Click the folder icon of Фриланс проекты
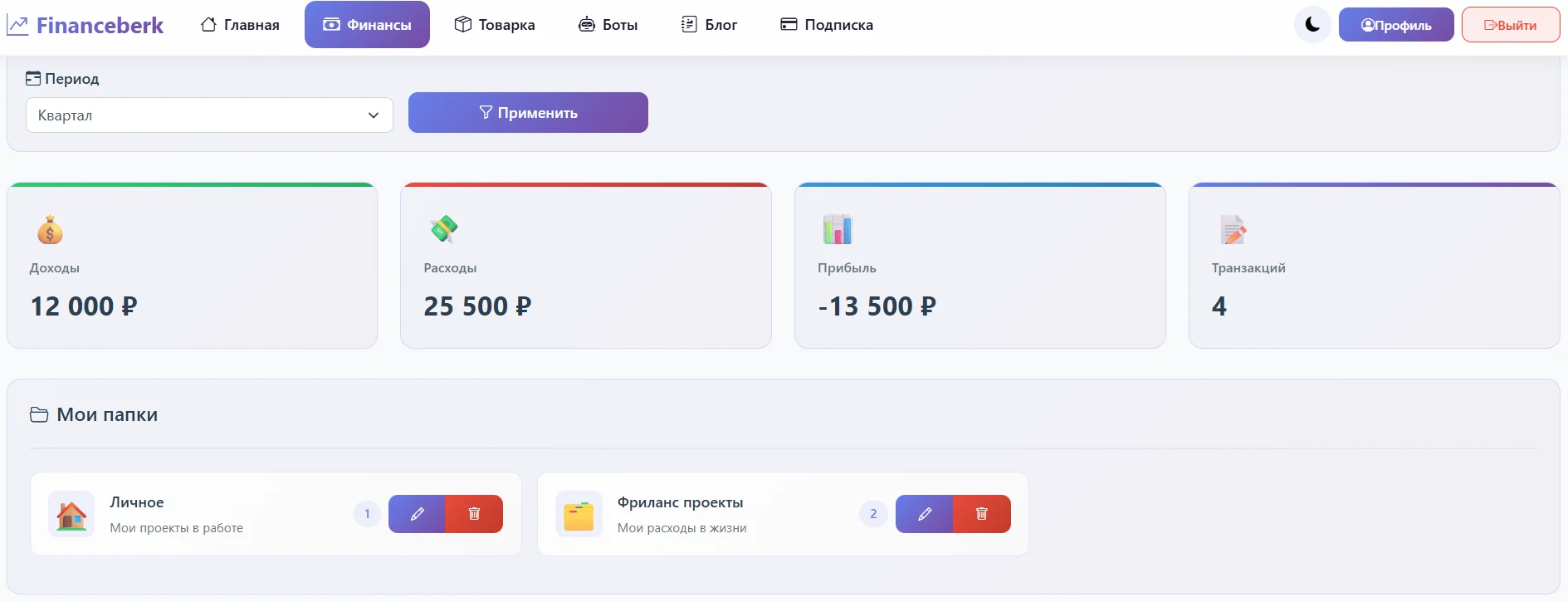The image size is (1568, 602). [579, 514]
